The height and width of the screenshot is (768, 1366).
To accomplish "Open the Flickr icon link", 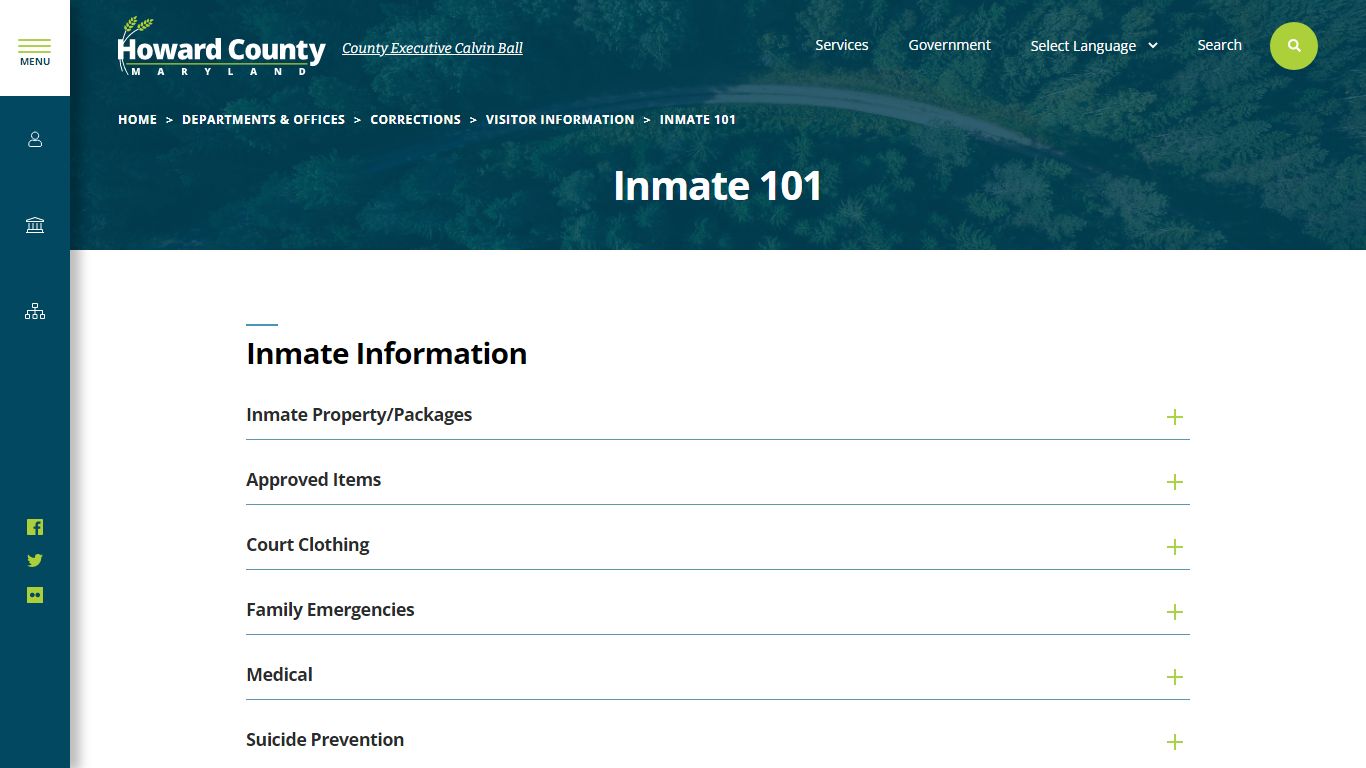I will tap(35, 595).
